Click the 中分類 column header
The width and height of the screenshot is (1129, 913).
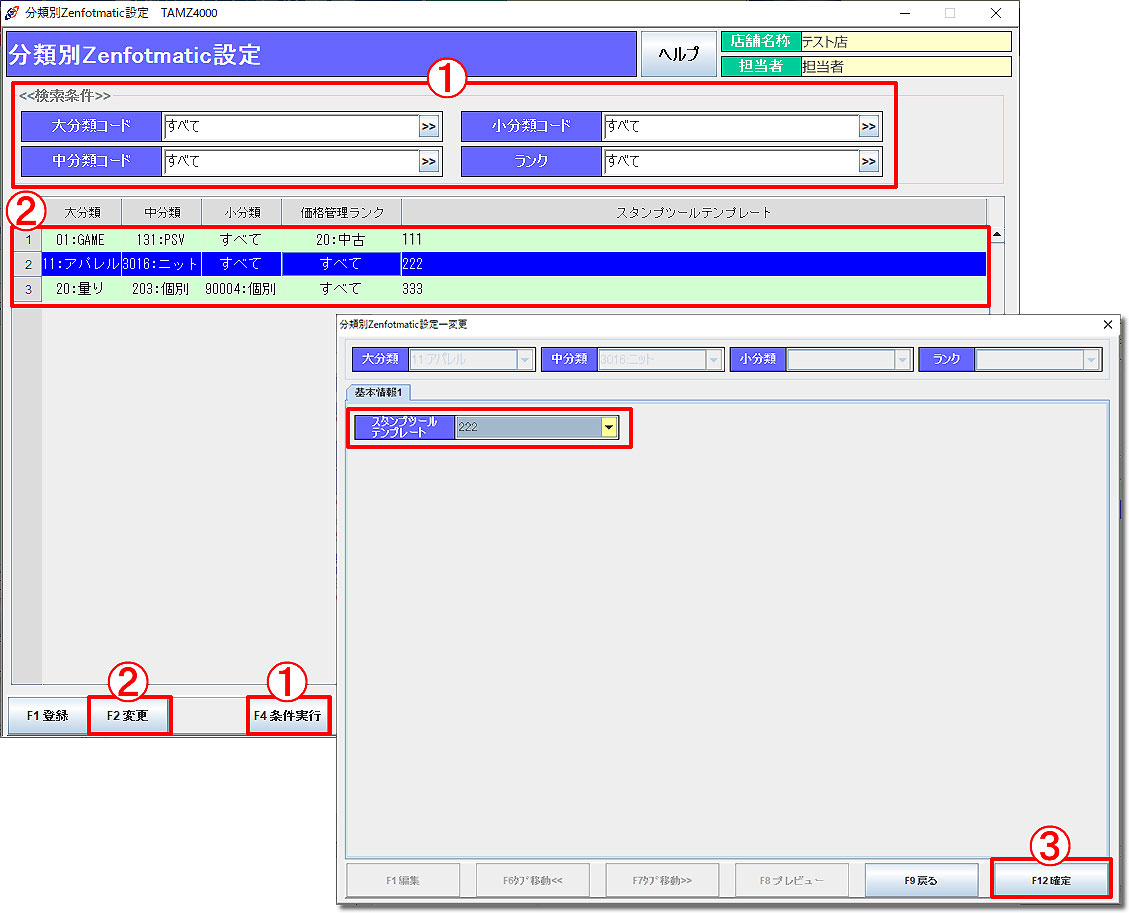(x=161, y=212)
